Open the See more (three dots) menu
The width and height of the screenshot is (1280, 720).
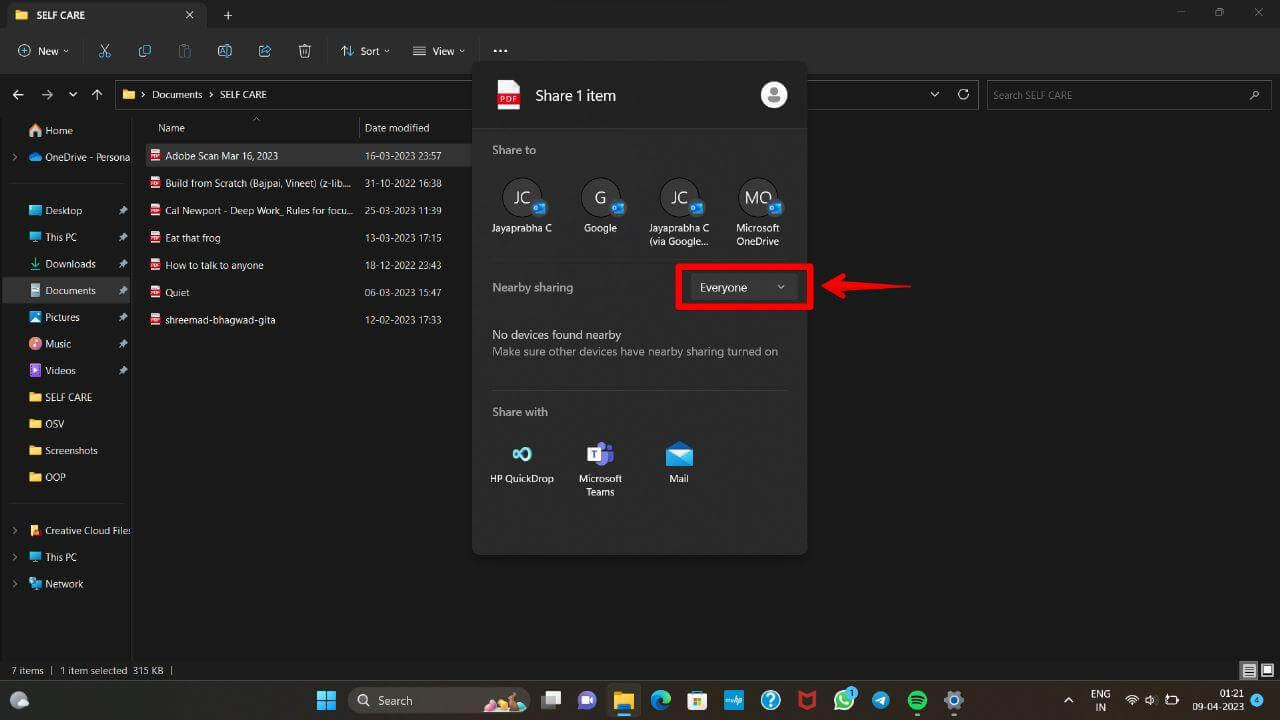point(500,51)
